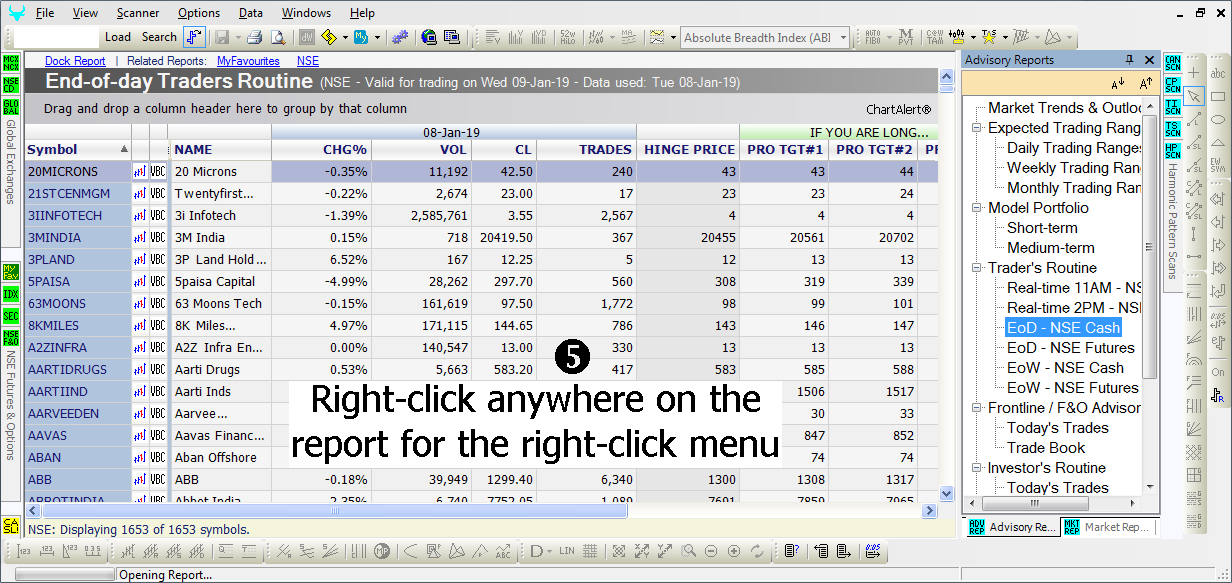Open the NSE related report link

(x=308, y=61)
